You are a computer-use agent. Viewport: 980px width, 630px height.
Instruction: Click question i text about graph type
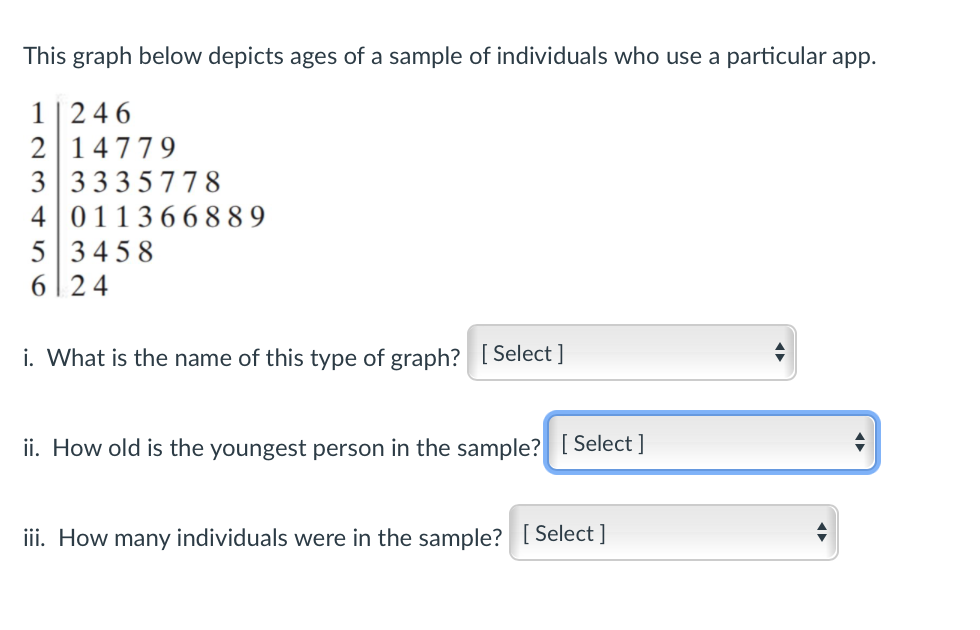click(240, 357)
